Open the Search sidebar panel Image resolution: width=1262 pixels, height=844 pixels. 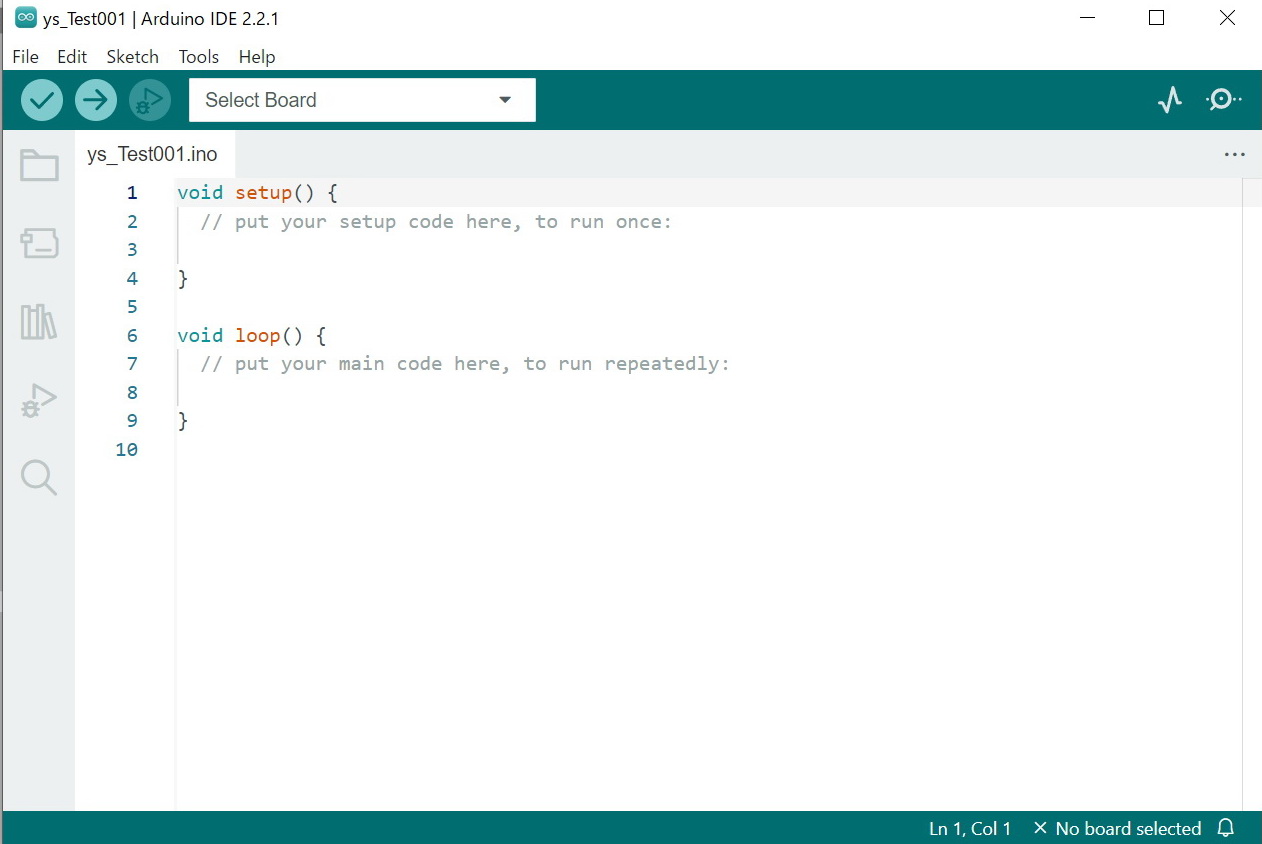click(39, 478)
